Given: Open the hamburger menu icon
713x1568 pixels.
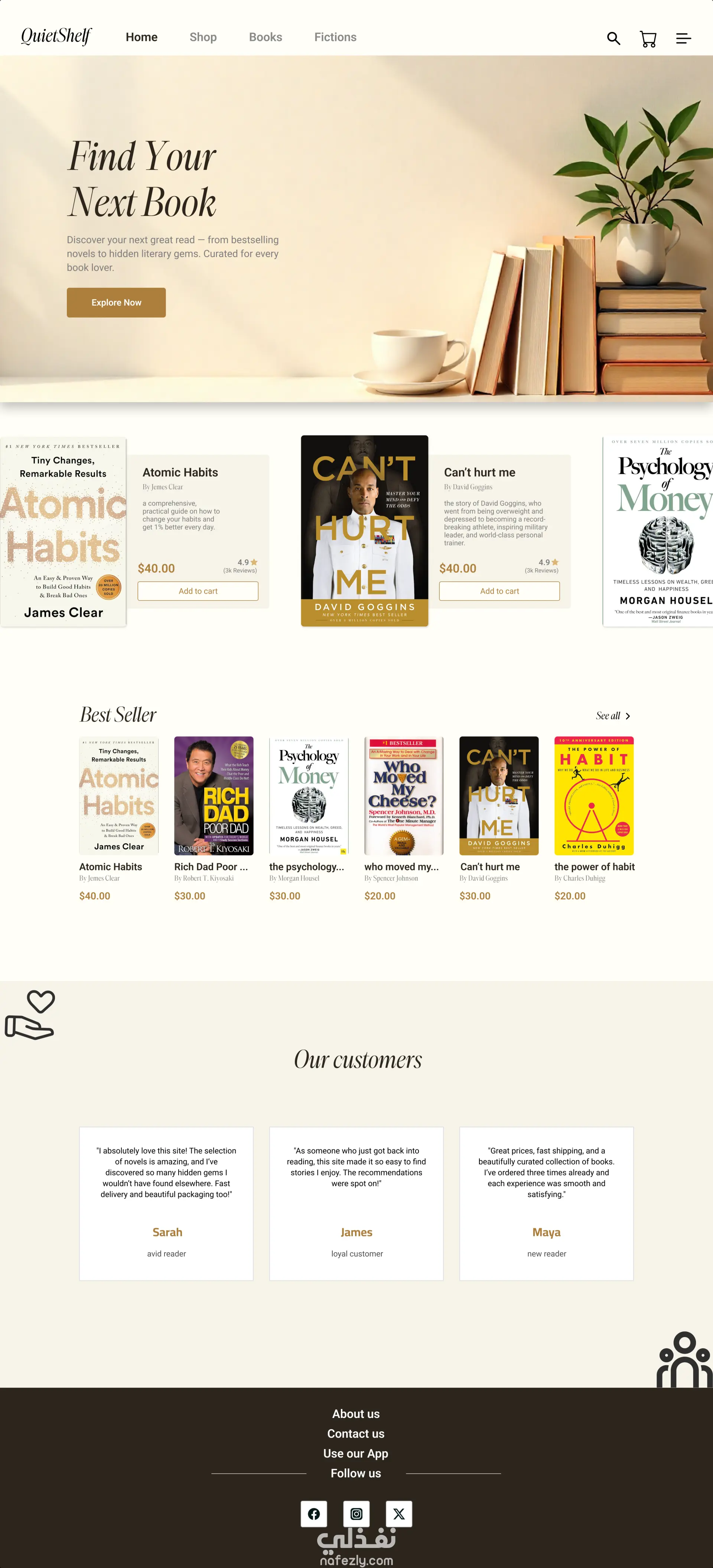Looking at the screenshot, I should pyautogui.click(x=683, y=38).
